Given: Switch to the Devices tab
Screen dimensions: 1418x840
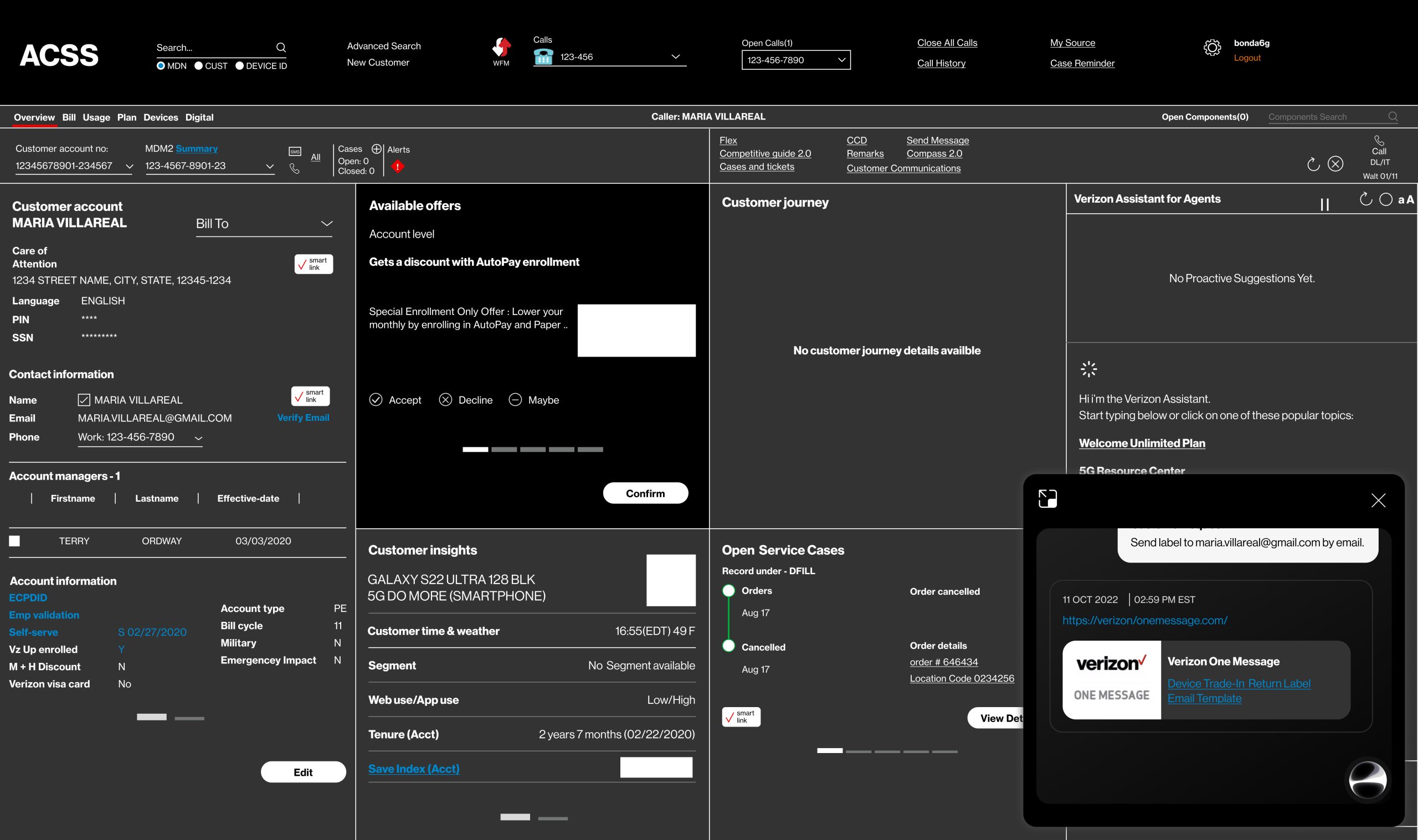Looking at the screenshot, I should [160, 117].
